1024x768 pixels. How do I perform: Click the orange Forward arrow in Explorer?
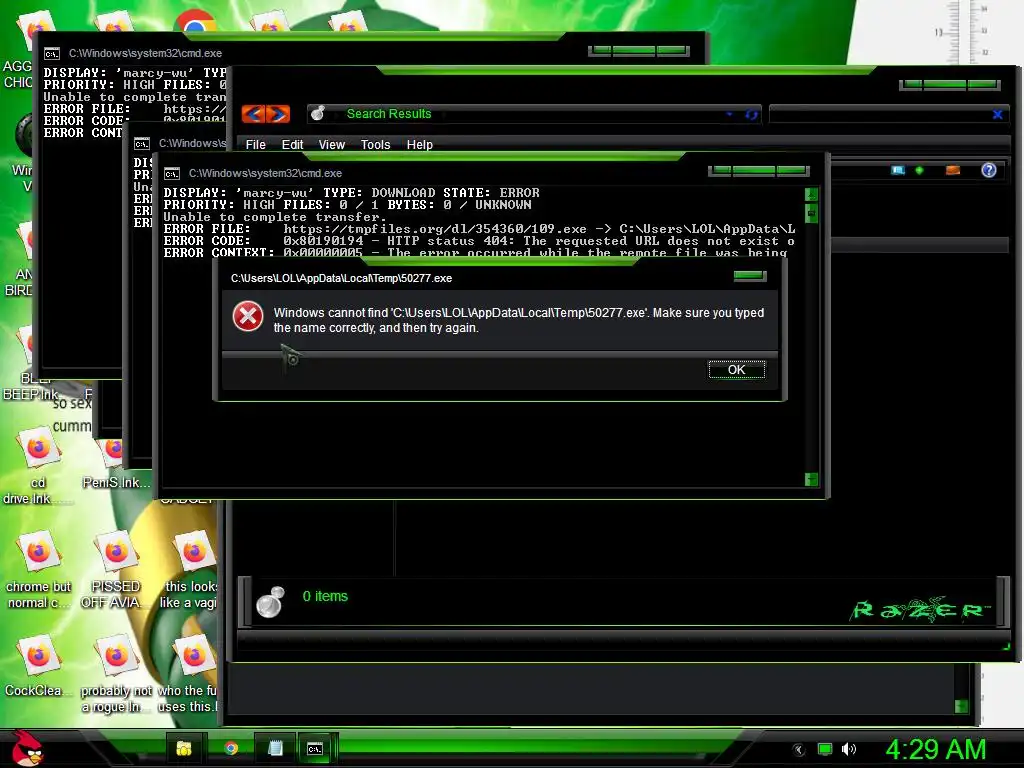[278, 114]
